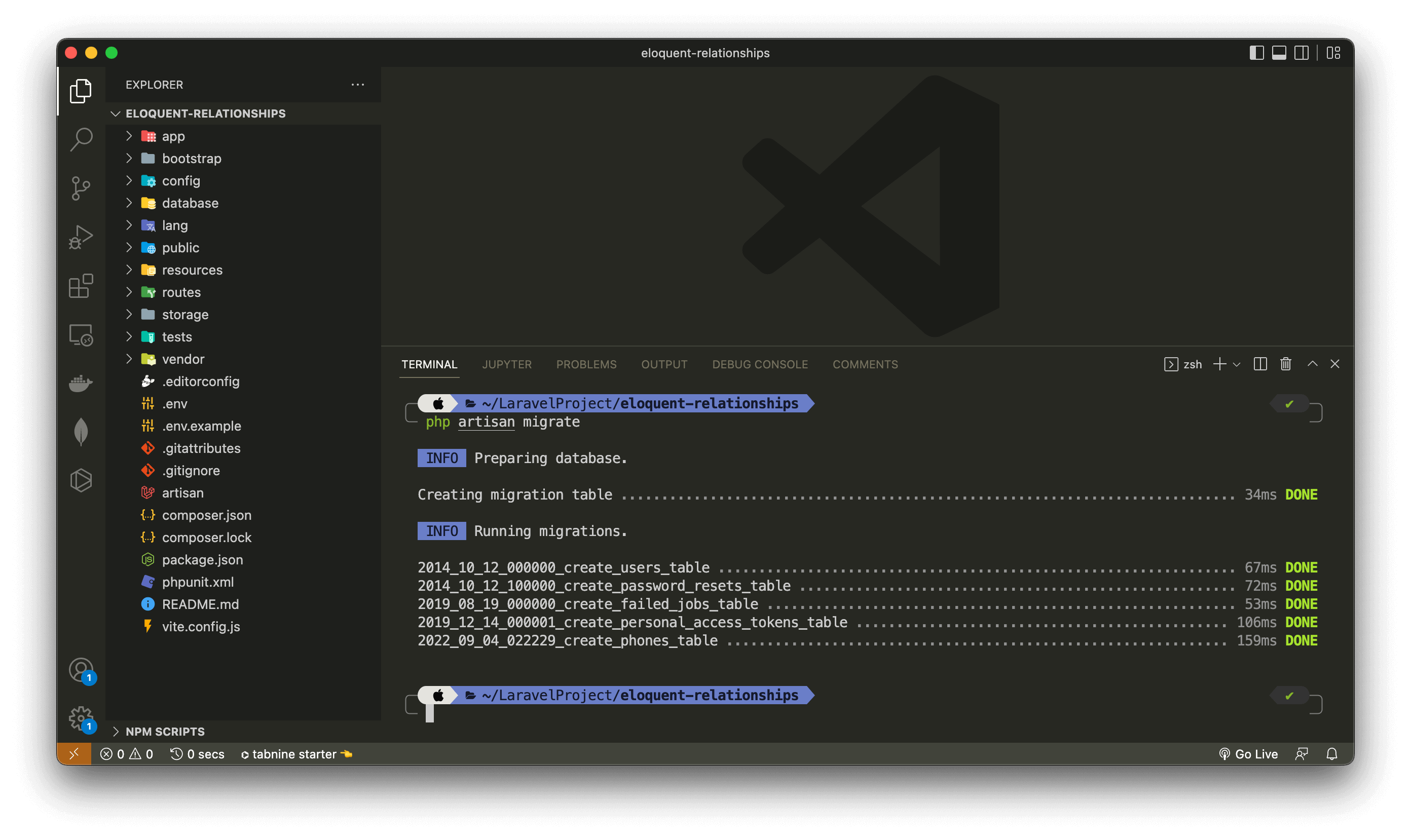
Task: Open Source Control view
Action: pos(81,188)
